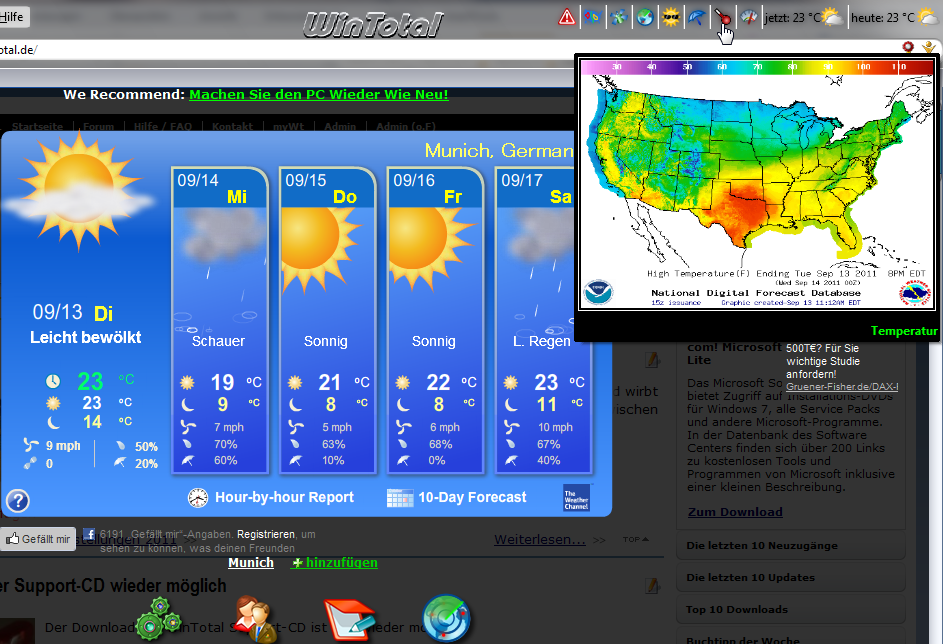Click the TOP link with up arrow
Screen dimensions: 943x644
pos(636,539)
